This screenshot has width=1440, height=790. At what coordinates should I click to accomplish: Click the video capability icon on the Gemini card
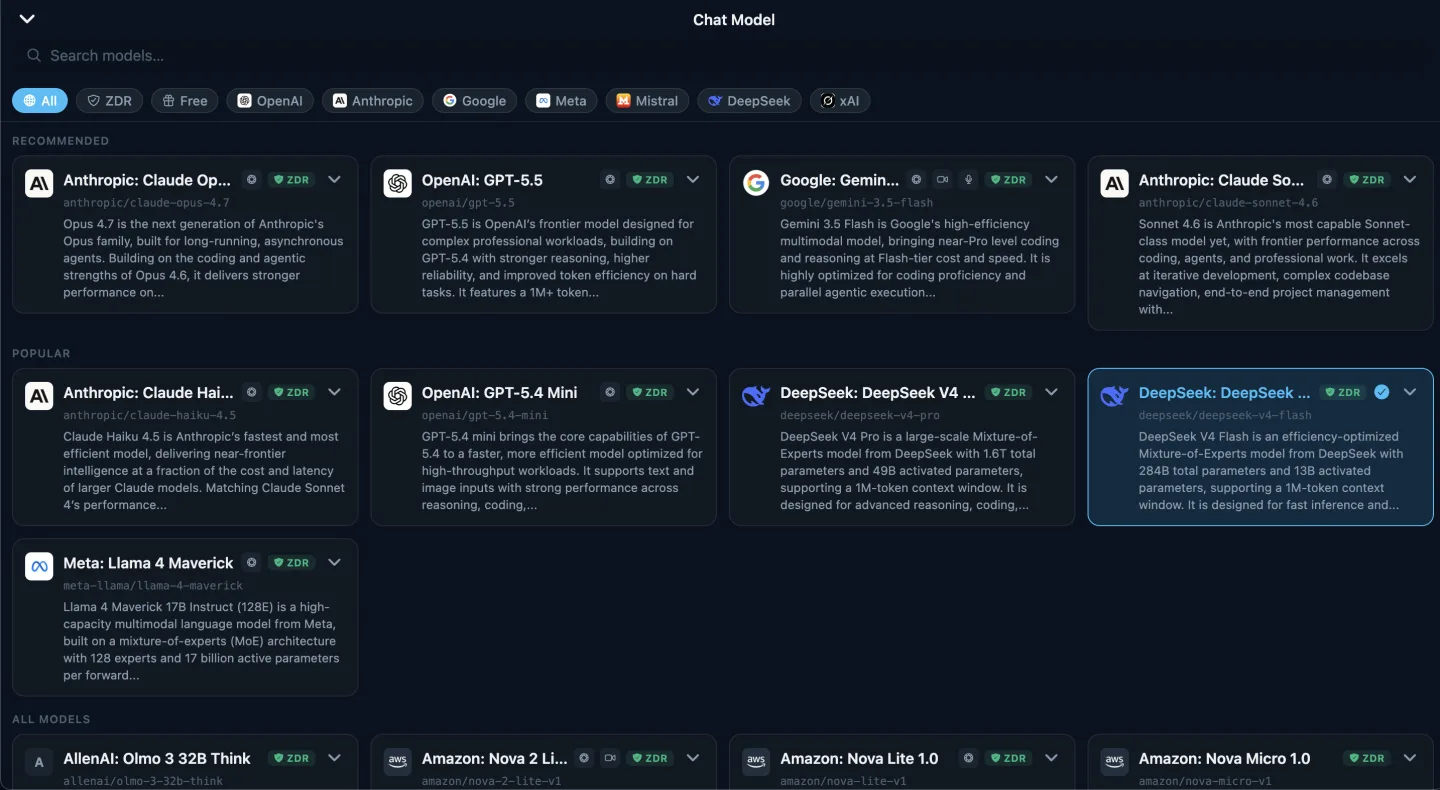pyautogui.click(x=942, y=180)
